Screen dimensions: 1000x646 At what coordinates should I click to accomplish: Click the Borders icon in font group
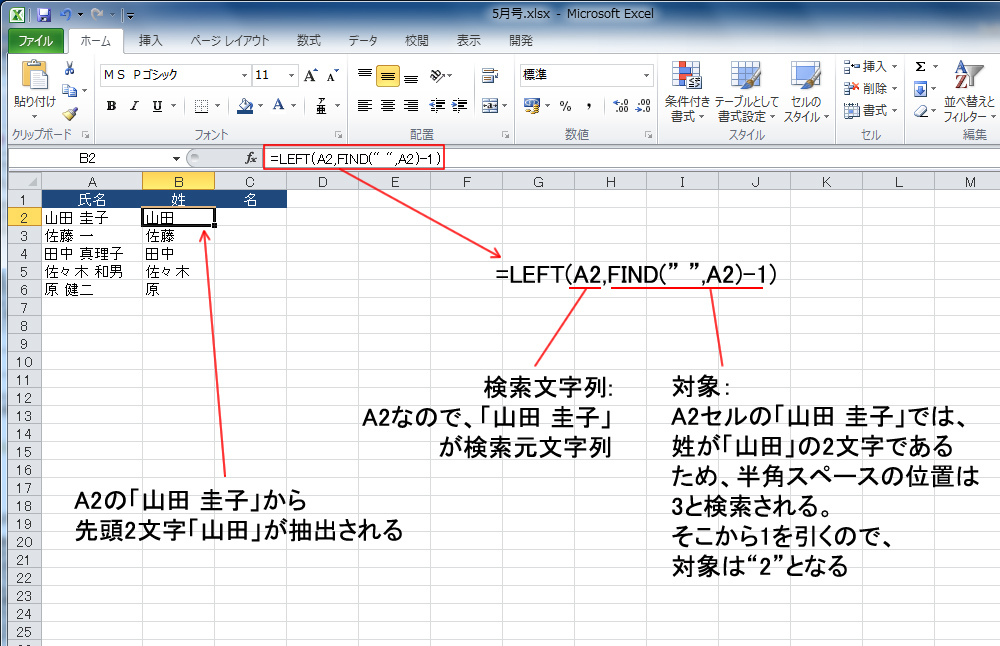[201, 106]
